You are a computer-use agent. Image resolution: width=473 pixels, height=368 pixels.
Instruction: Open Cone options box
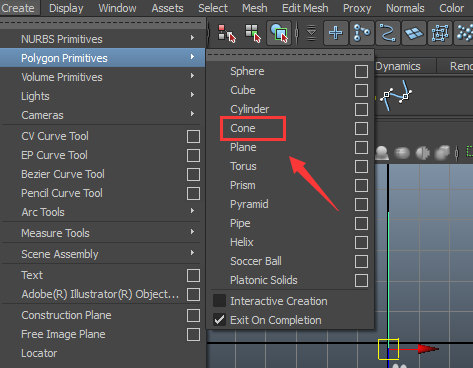point(361,128)
